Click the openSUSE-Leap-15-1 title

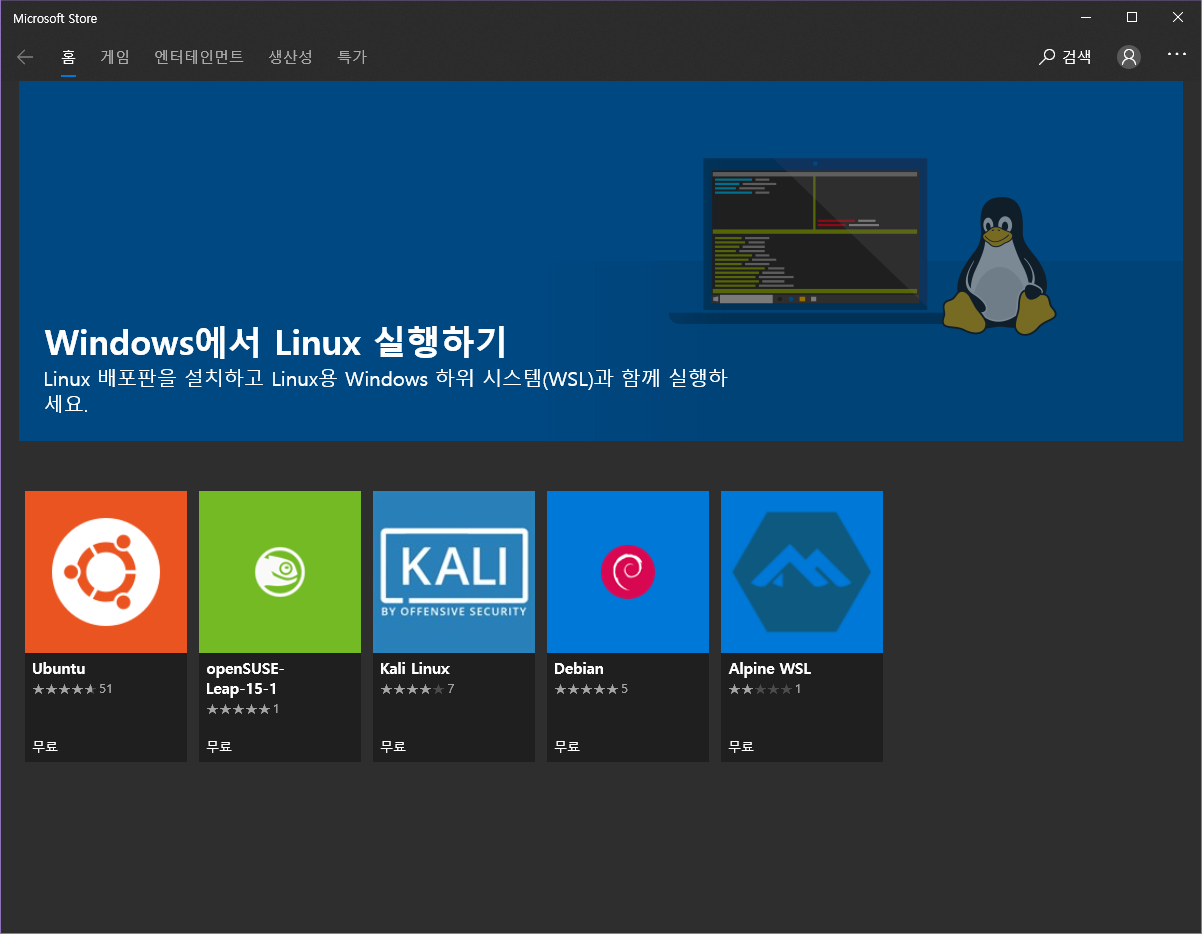pos(246,678)
